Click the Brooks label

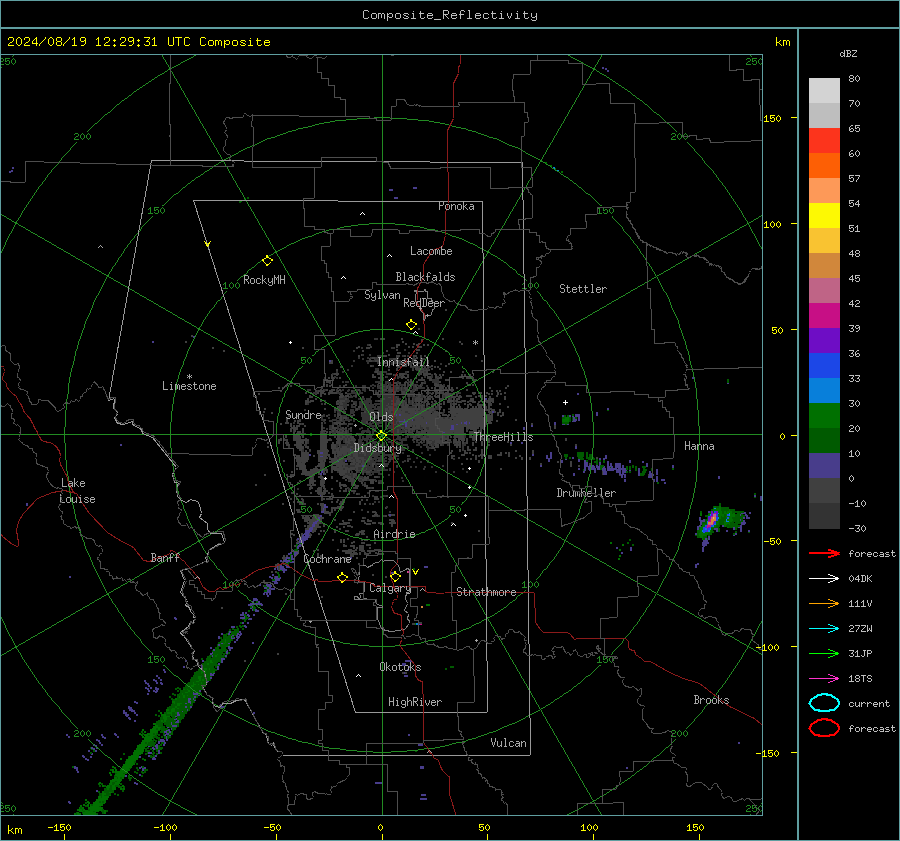click(x=711, y=700)
